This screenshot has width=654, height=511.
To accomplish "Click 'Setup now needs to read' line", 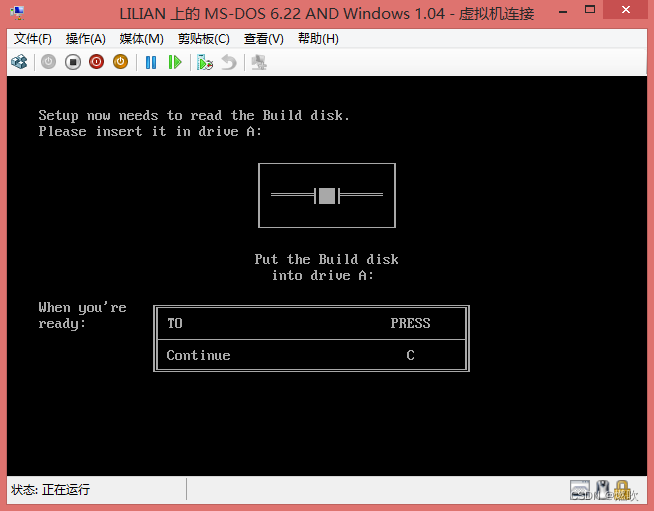I will [x=194, y=116].
